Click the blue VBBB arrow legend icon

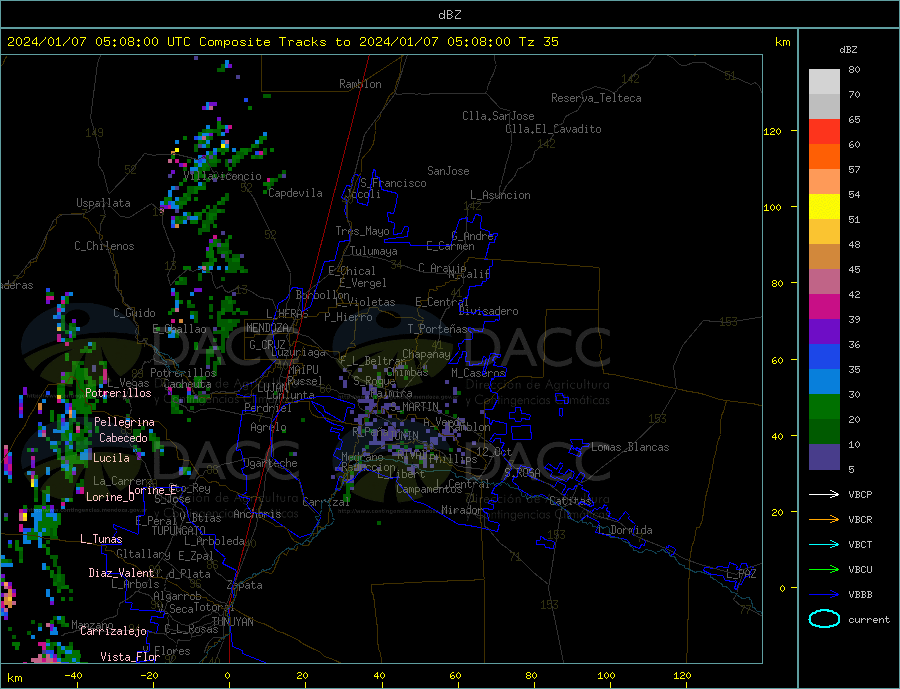[x=824, y=595]
